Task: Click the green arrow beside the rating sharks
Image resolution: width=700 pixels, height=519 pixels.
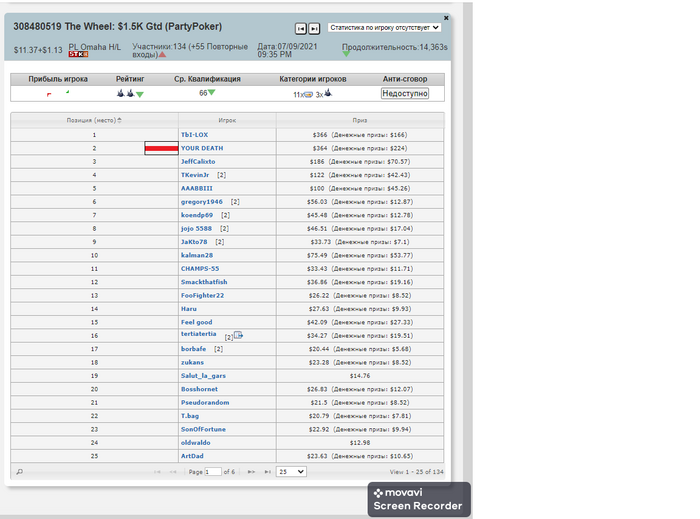Action: [140, 94]
